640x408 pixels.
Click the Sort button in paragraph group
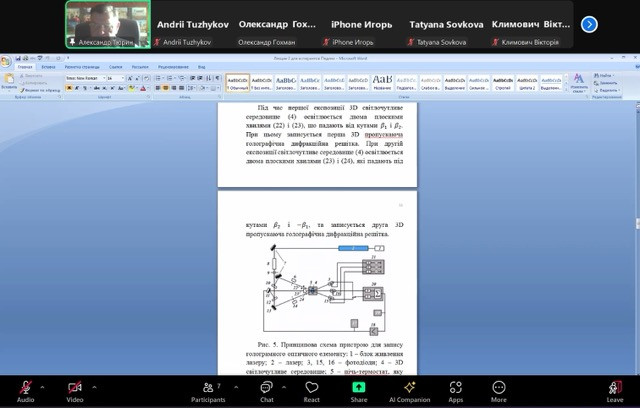pos(209,78)
